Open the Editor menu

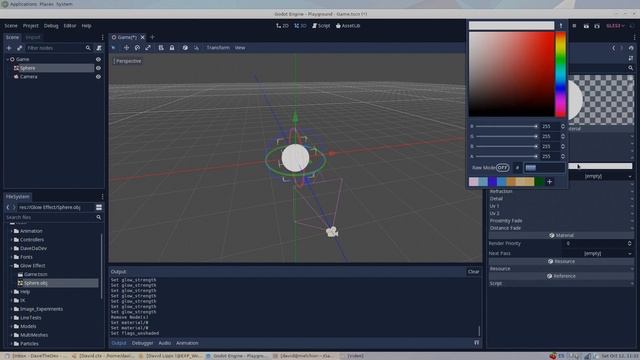[x=70, y=26]
